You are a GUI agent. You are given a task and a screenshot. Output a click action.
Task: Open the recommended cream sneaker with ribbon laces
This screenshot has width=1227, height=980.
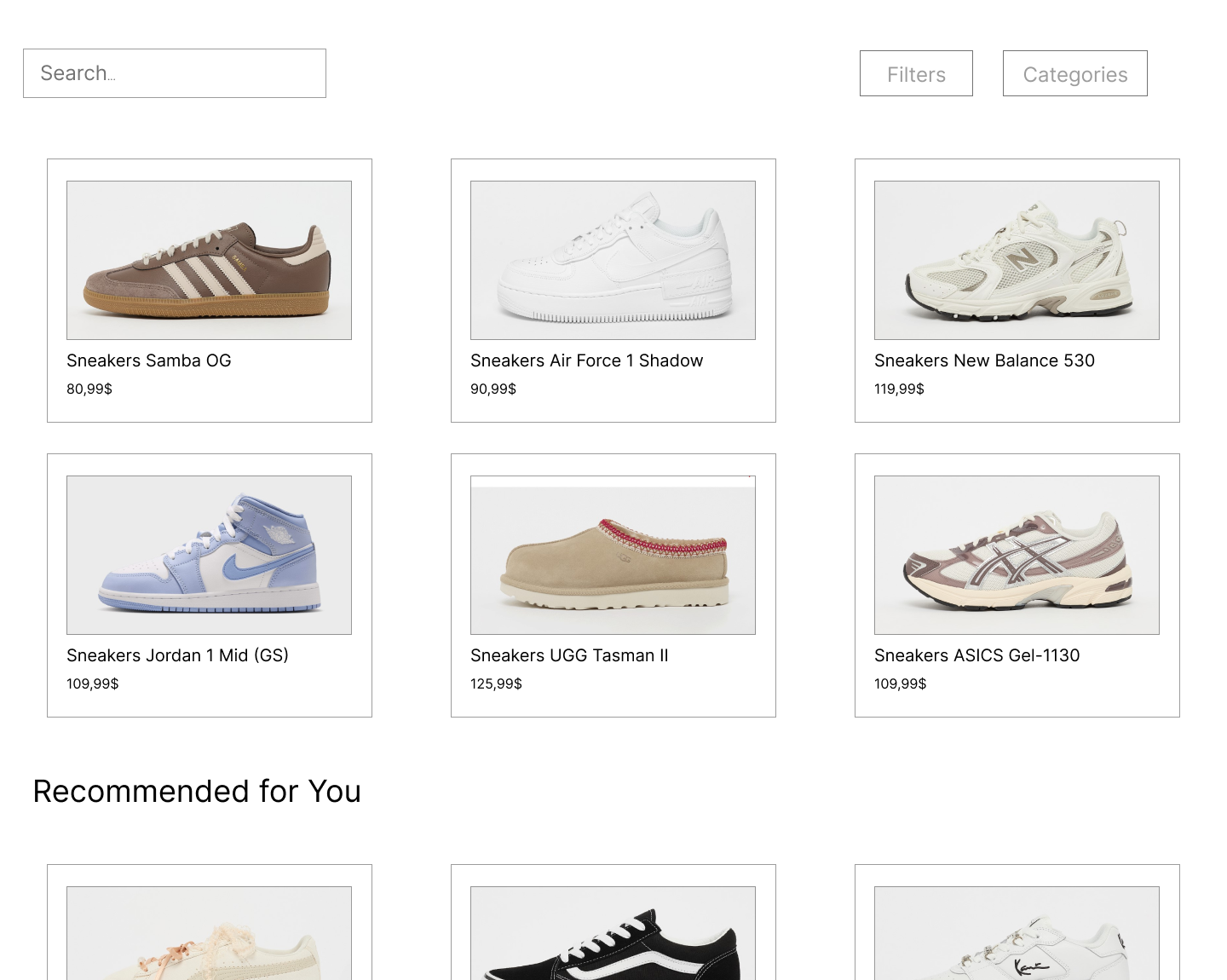pos(209,933)
